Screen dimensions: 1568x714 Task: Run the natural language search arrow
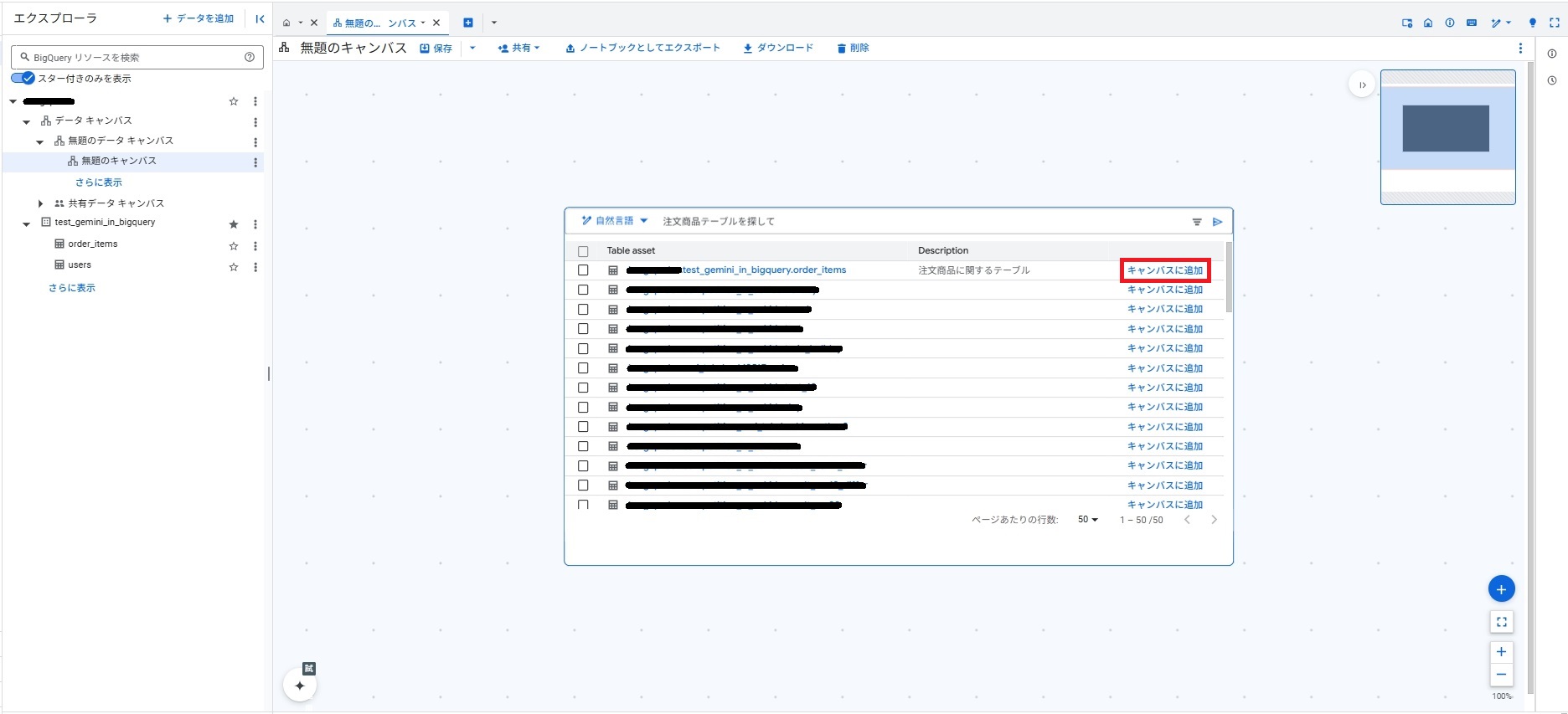click(1217, 222)
